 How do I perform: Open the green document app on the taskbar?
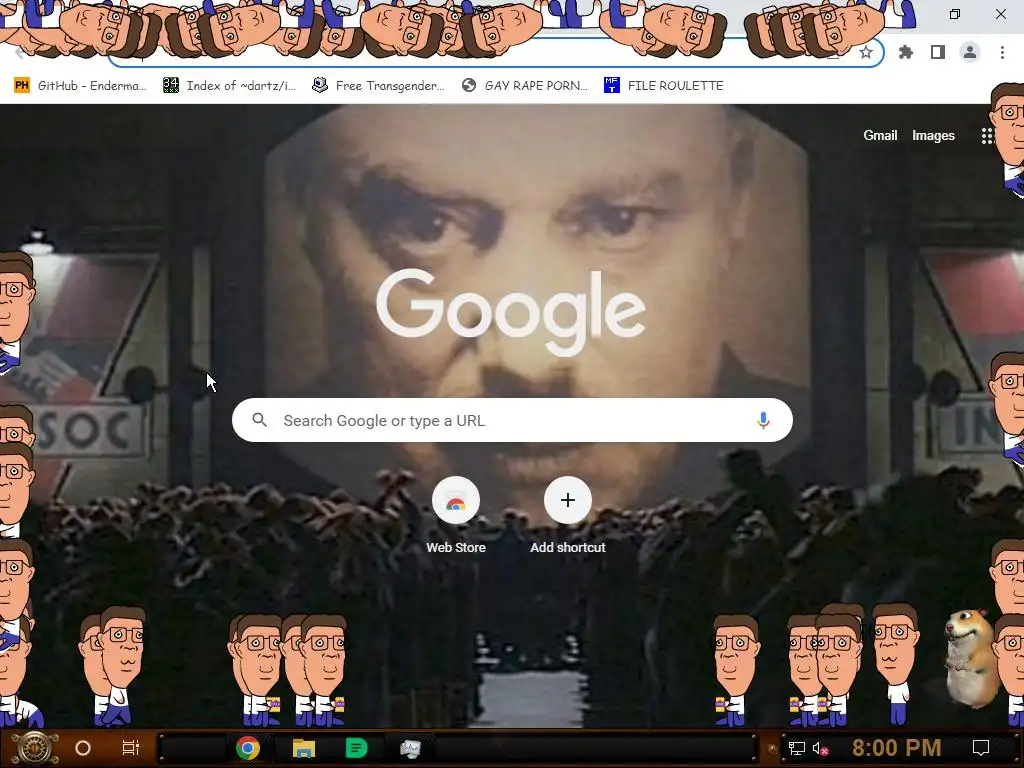tap(357, 748)
